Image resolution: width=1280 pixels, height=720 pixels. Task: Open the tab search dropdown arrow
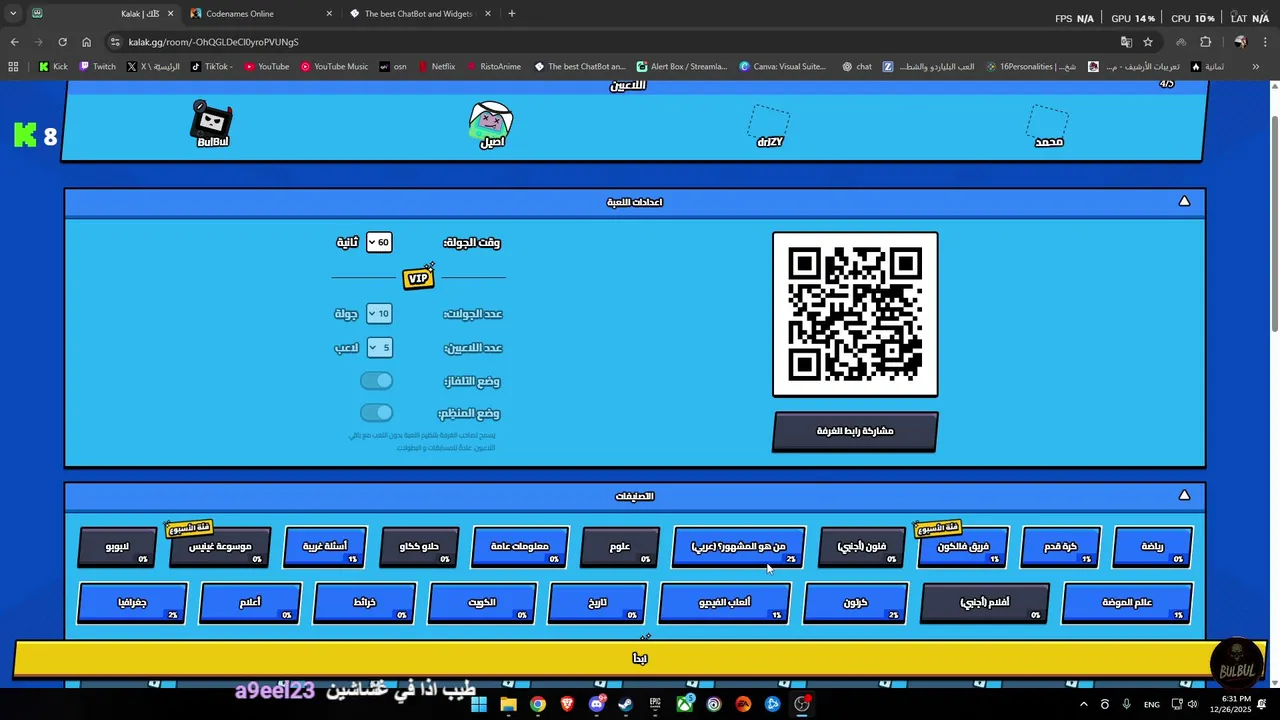click(x=12, y=14)
